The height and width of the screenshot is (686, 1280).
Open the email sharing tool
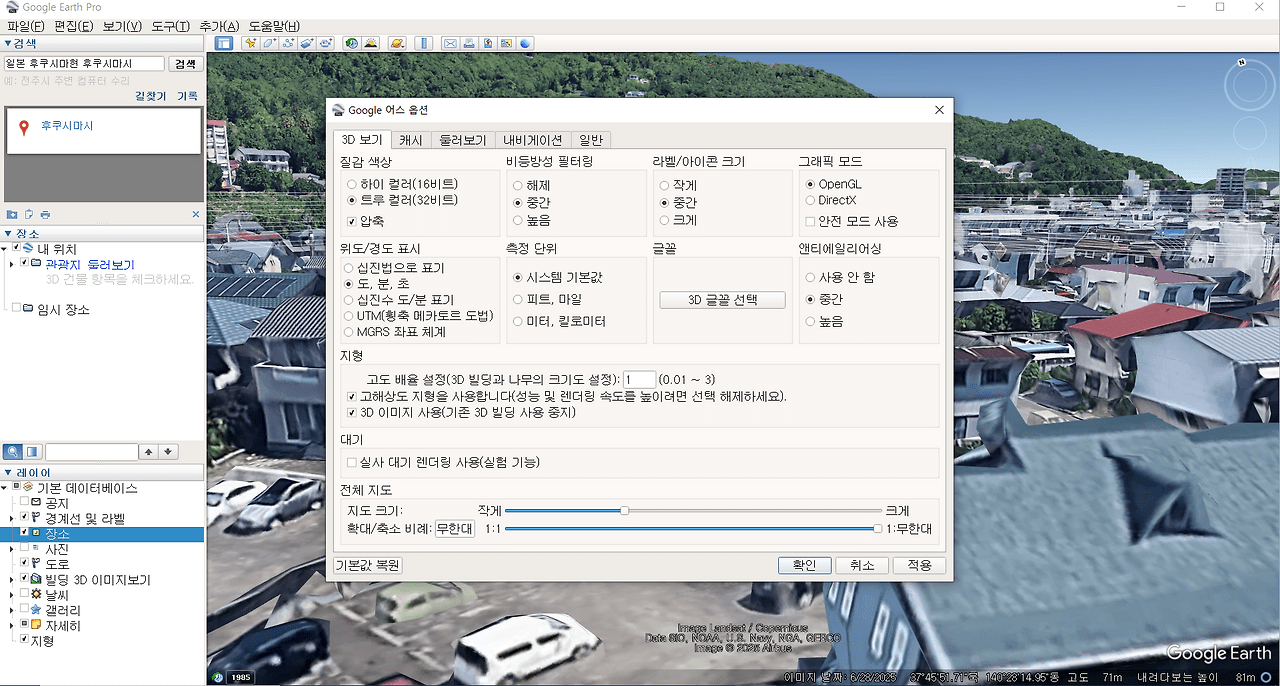450,42
